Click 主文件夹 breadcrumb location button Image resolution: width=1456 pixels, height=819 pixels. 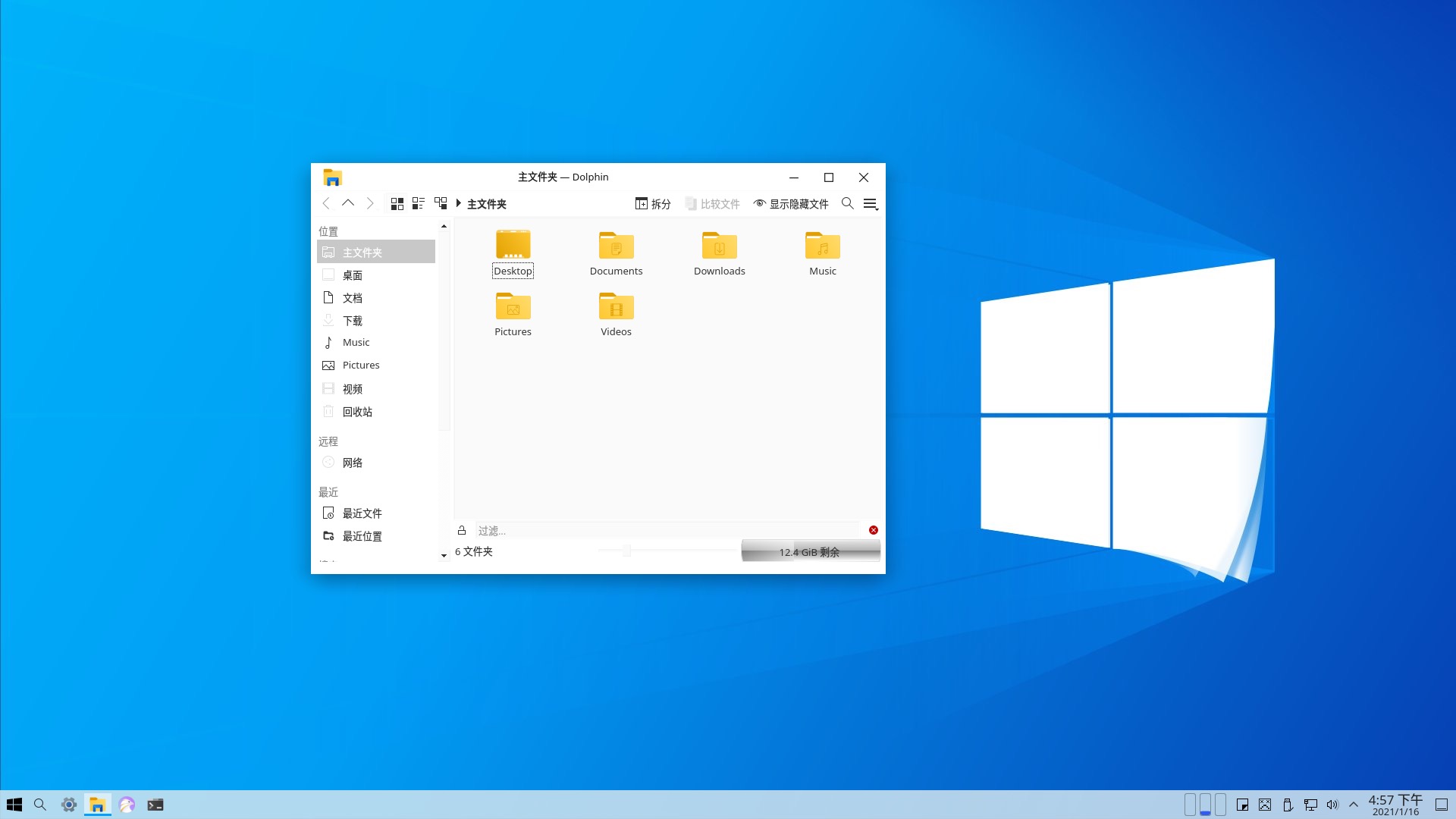point(487,204)
